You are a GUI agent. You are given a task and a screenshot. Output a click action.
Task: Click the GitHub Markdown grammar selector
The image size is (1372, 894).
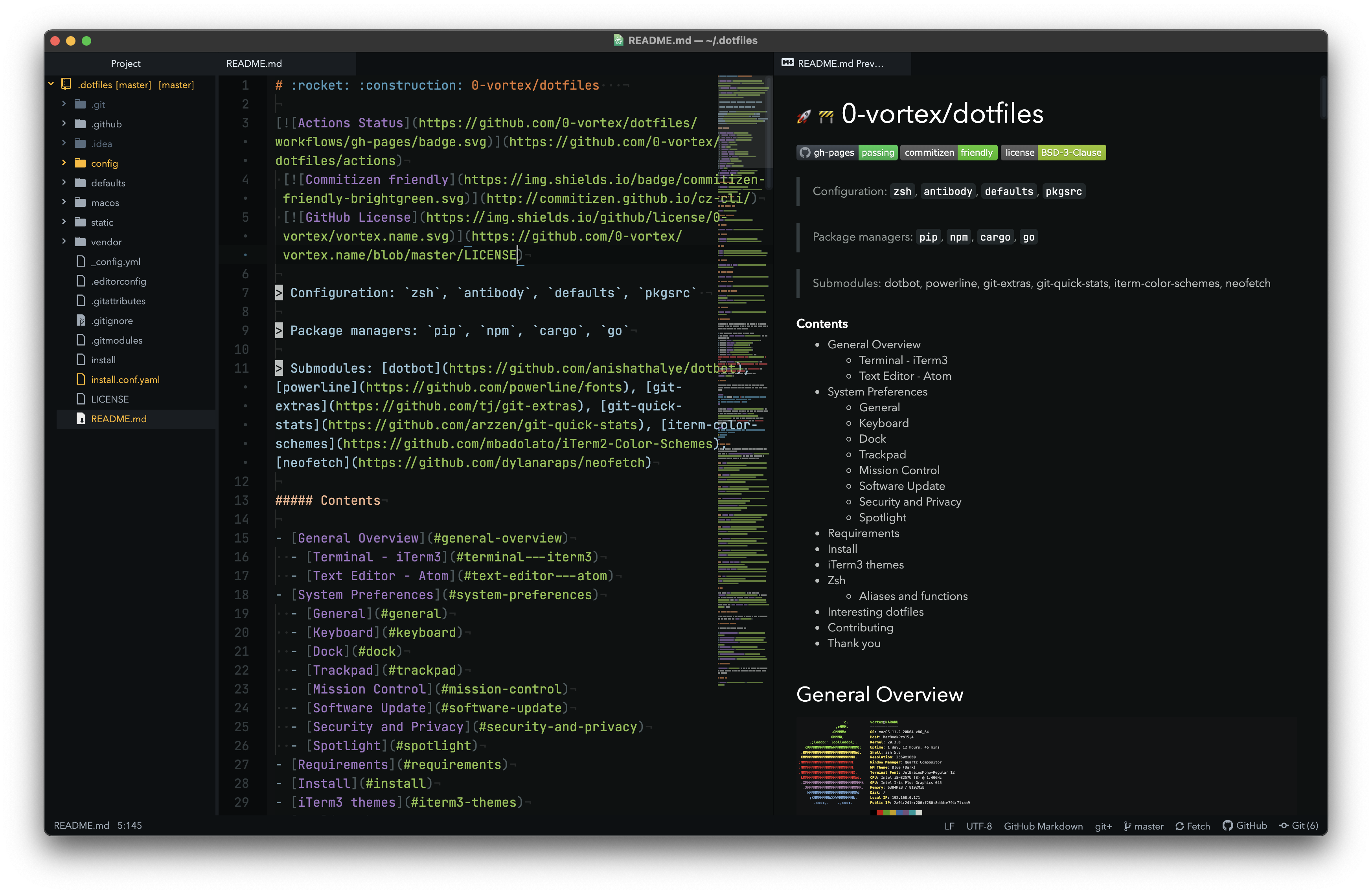pyautogui.click(x=1043, y=826)
